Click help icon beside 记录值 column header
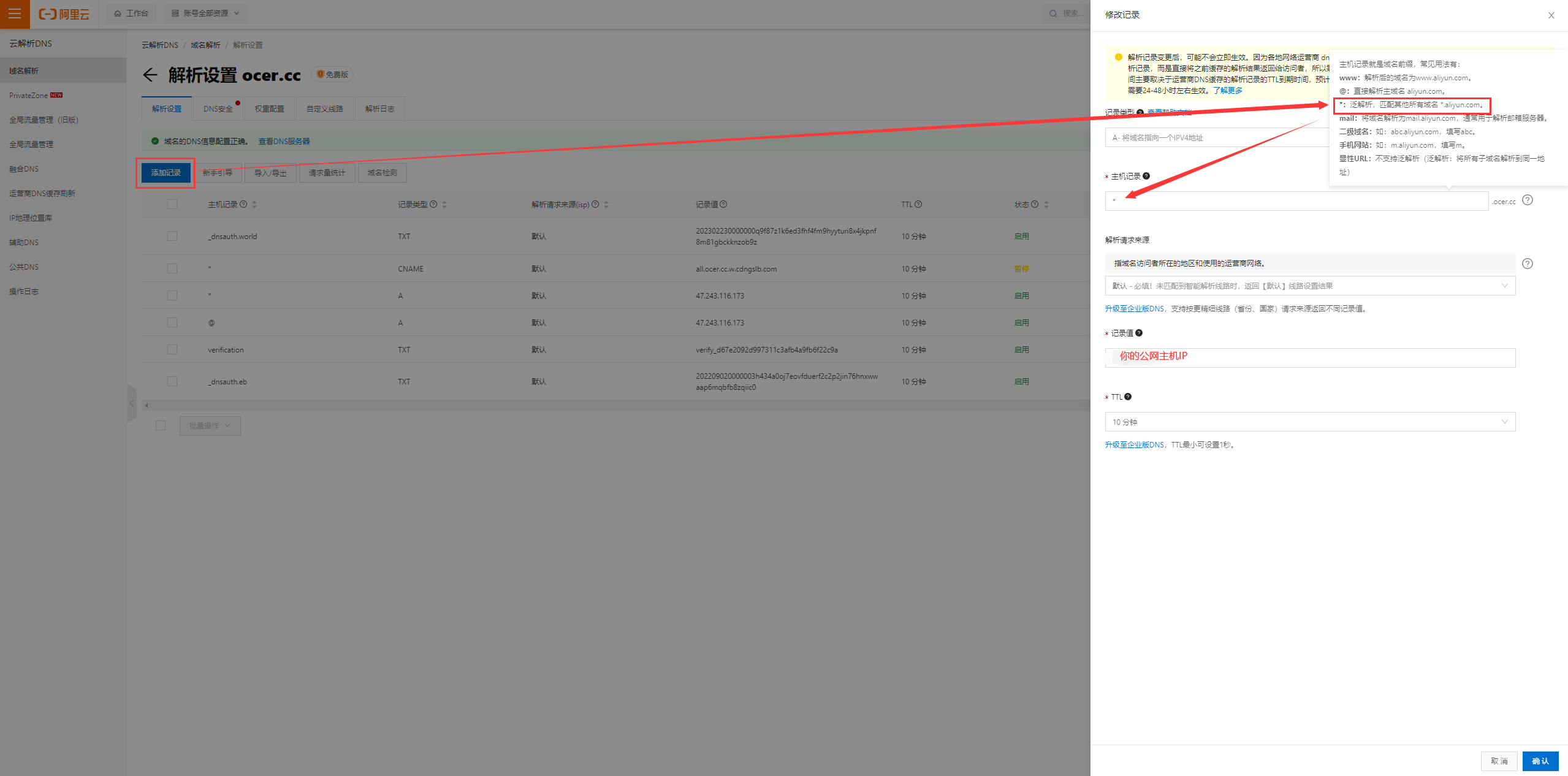 (723, 204)
